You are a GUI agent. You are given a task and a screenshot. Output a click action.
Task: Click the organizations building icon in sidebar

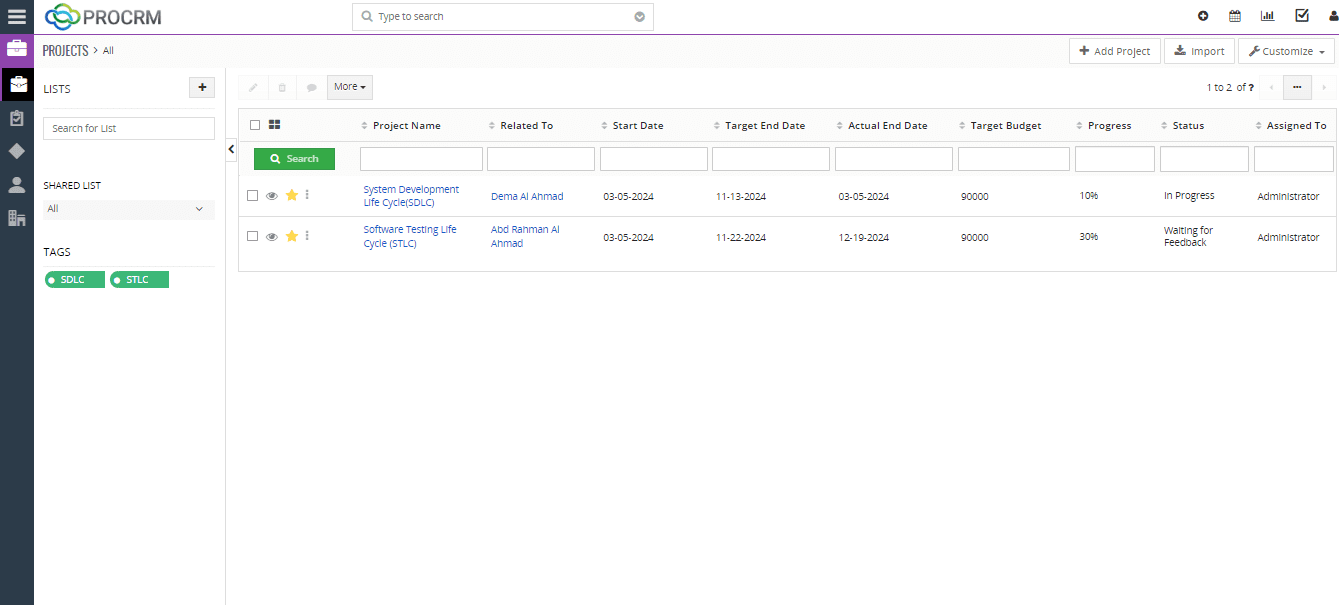pyautogui.click(x=17, y=218)
